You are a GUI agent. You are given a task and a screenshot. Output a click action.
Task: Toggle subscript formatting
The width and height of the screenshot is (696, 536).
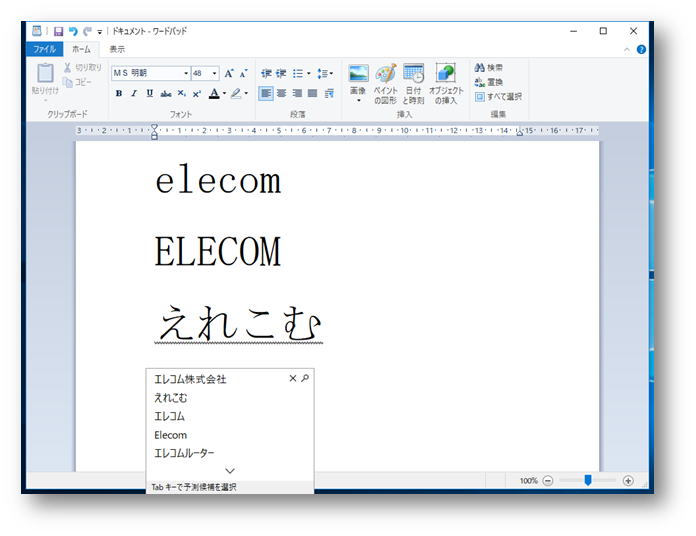click(182, 93)
